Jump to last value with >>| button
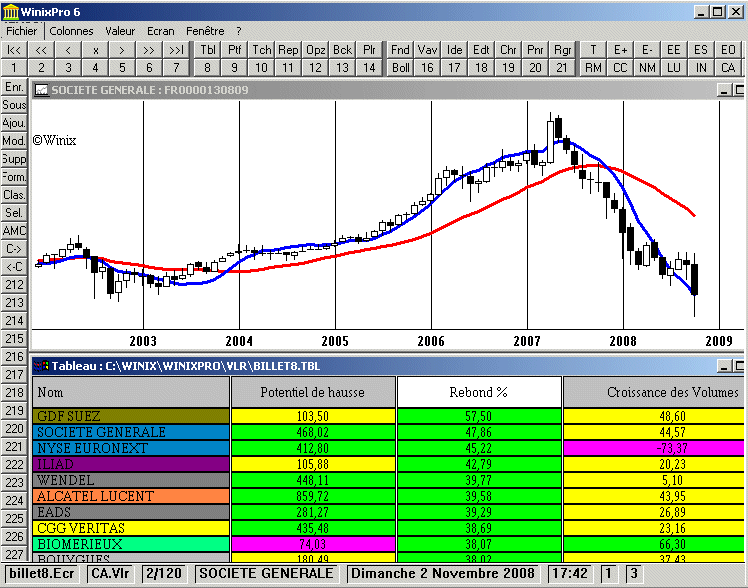 tap(176, 50)
